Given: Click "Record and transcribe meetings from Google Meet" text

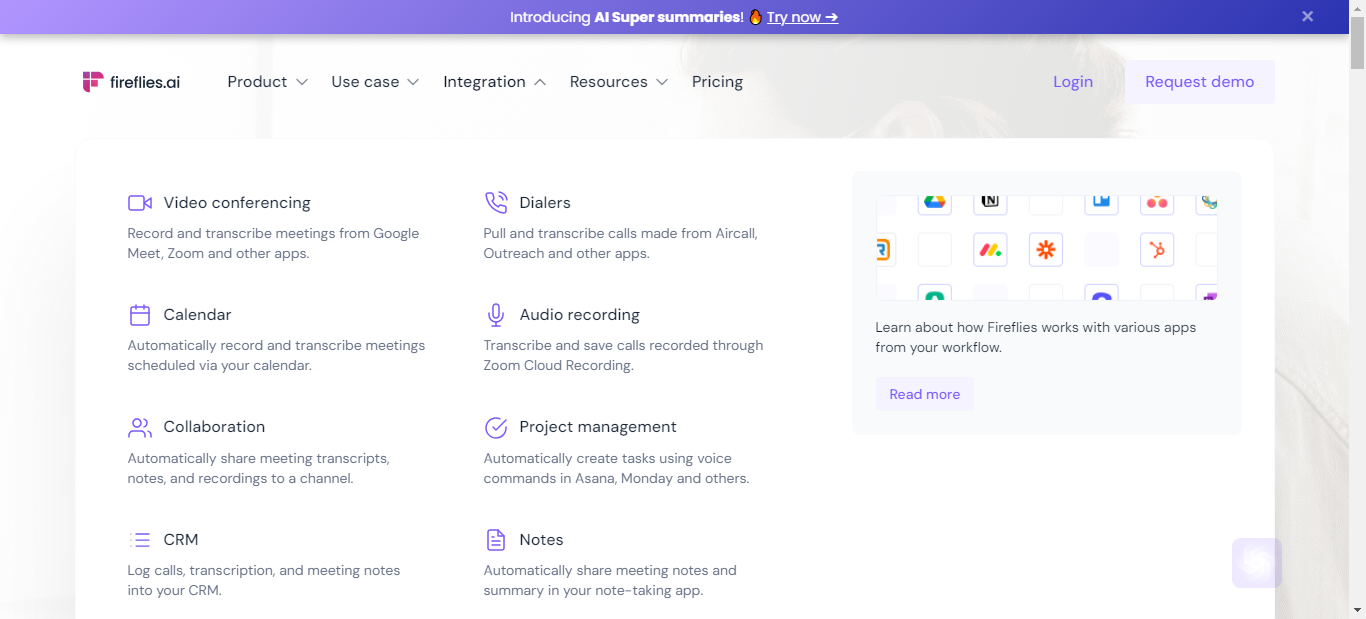Looking at the screenshot, I should tap(273, 243).
